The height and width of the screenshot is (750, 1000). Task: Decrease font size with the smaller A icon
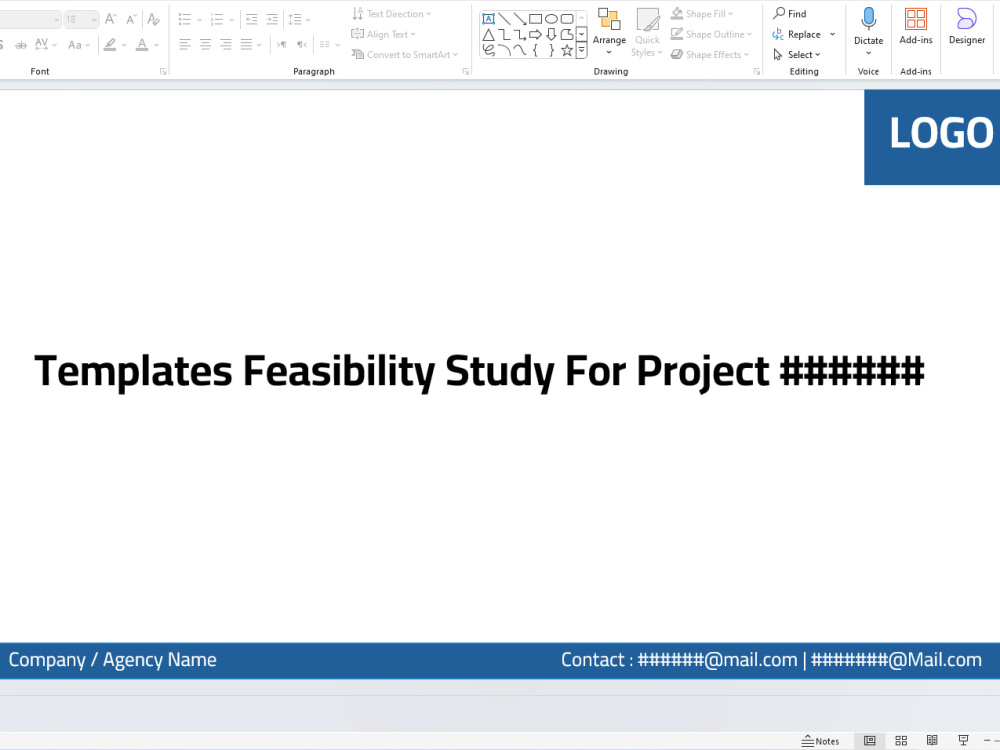(131, 19)
